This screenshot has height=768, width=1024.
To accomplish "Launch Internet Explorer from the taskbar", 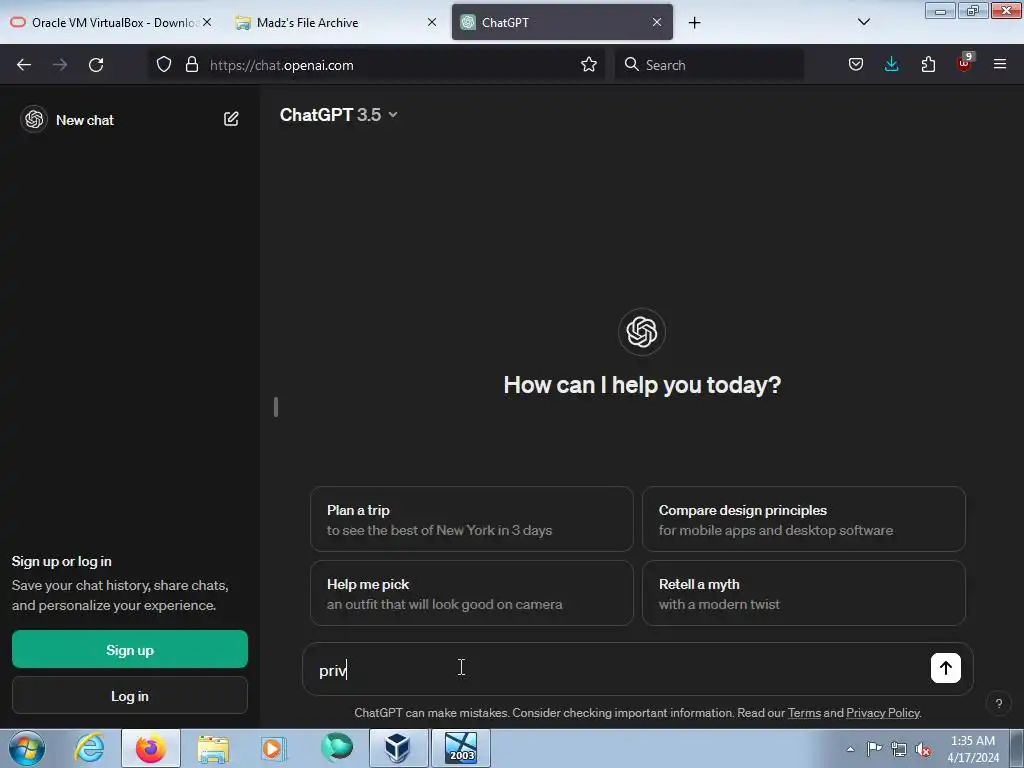I will coord(89,748).
